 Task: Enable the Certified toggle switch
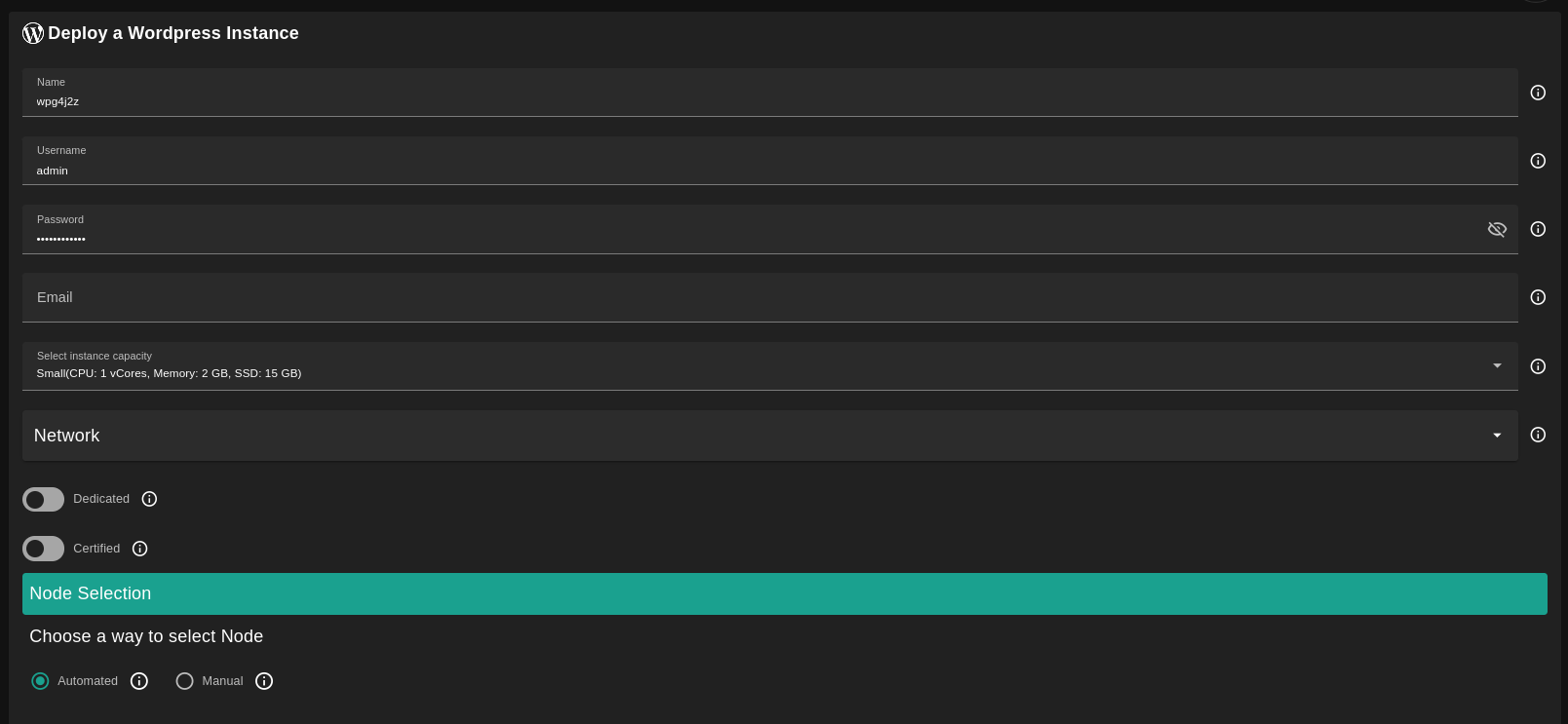[x=43, y=549]
